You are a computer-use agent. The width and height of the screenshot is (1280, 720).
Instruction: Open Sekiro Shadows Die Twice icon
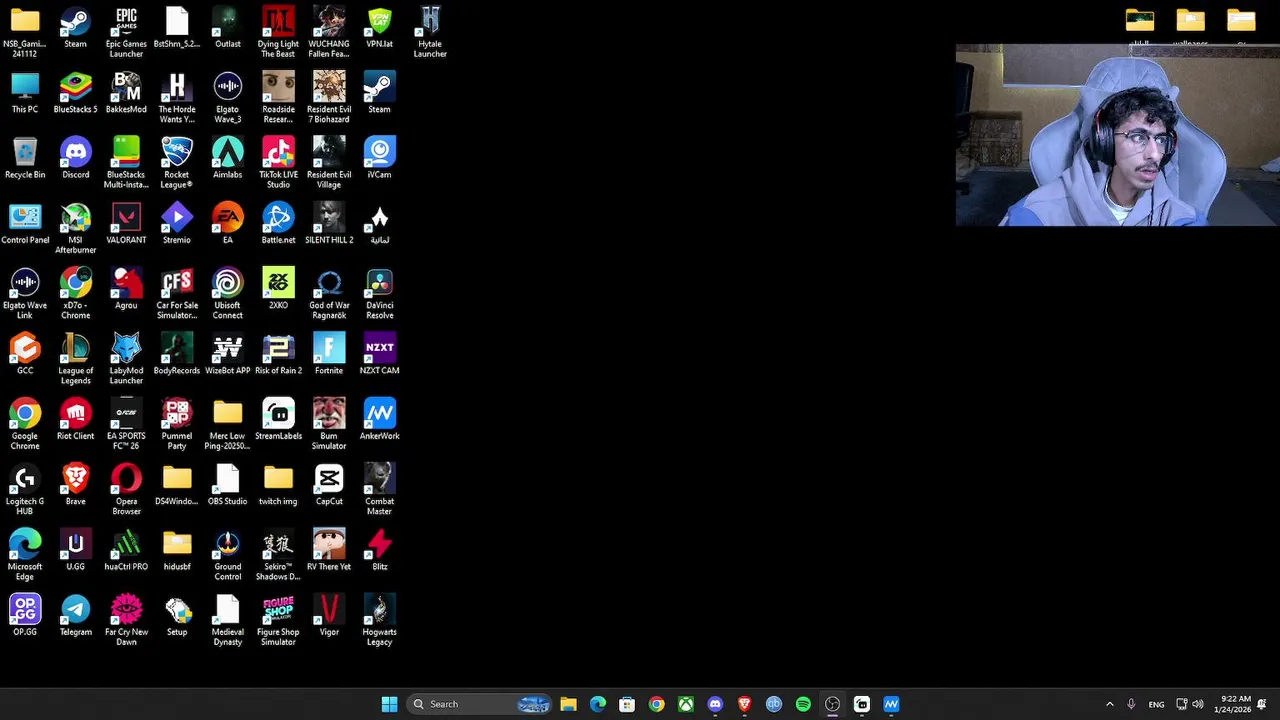[x=278, y=555]
